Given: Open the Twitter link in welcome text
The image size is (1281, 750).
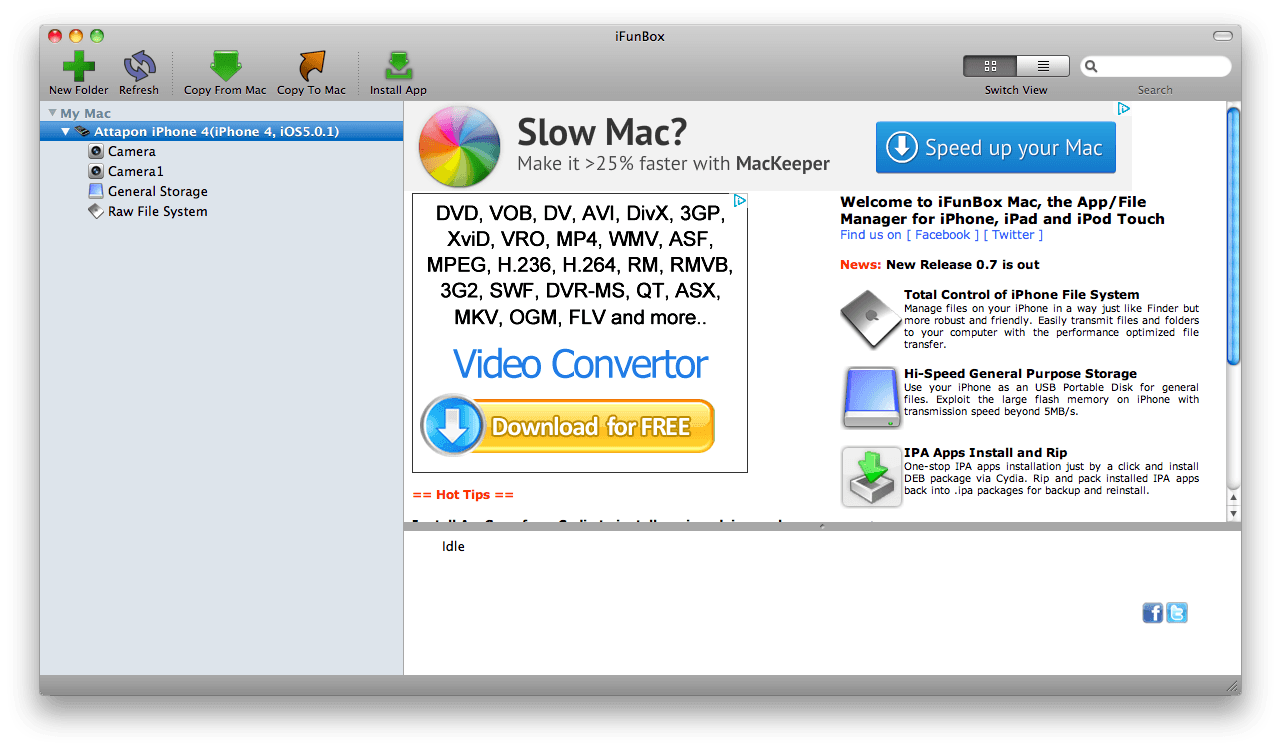Looking at the screenshot, I should coord(1013,235).
